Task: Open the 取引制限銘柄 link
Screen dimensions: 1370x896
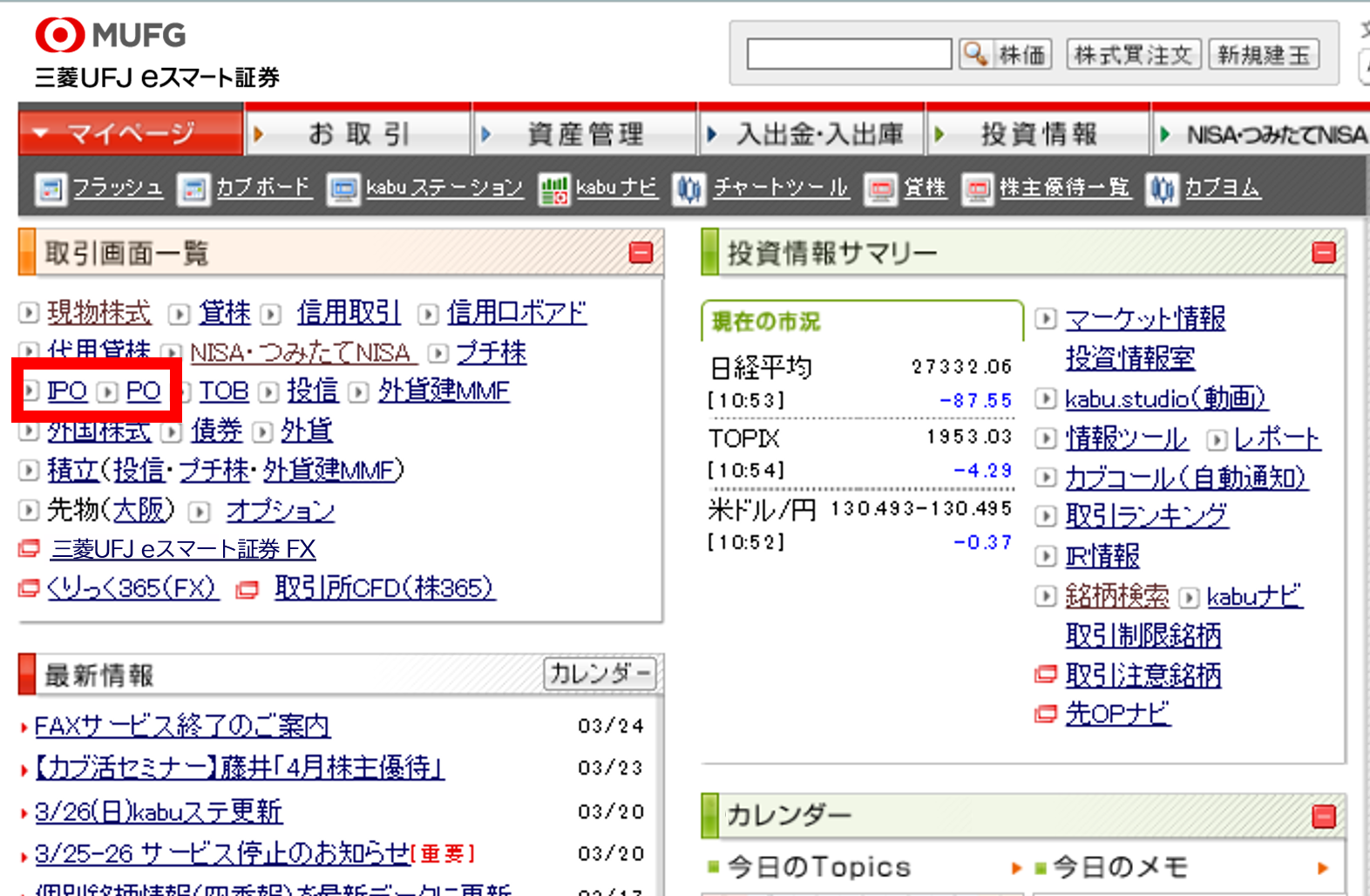Action: [1143, 635]
